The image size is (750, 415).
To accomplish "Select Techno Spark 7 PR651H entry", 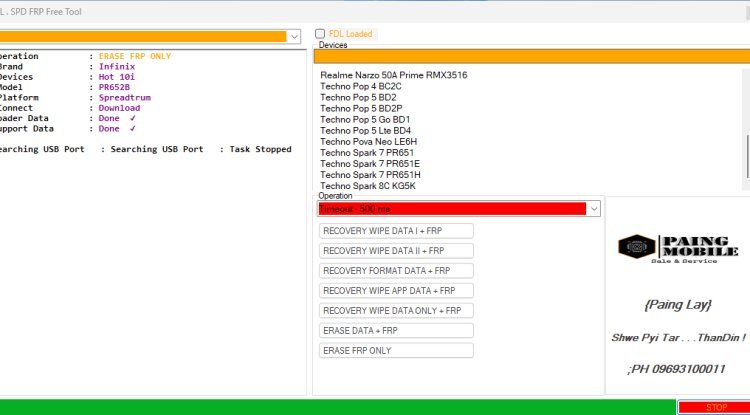I will click(370, 175).
